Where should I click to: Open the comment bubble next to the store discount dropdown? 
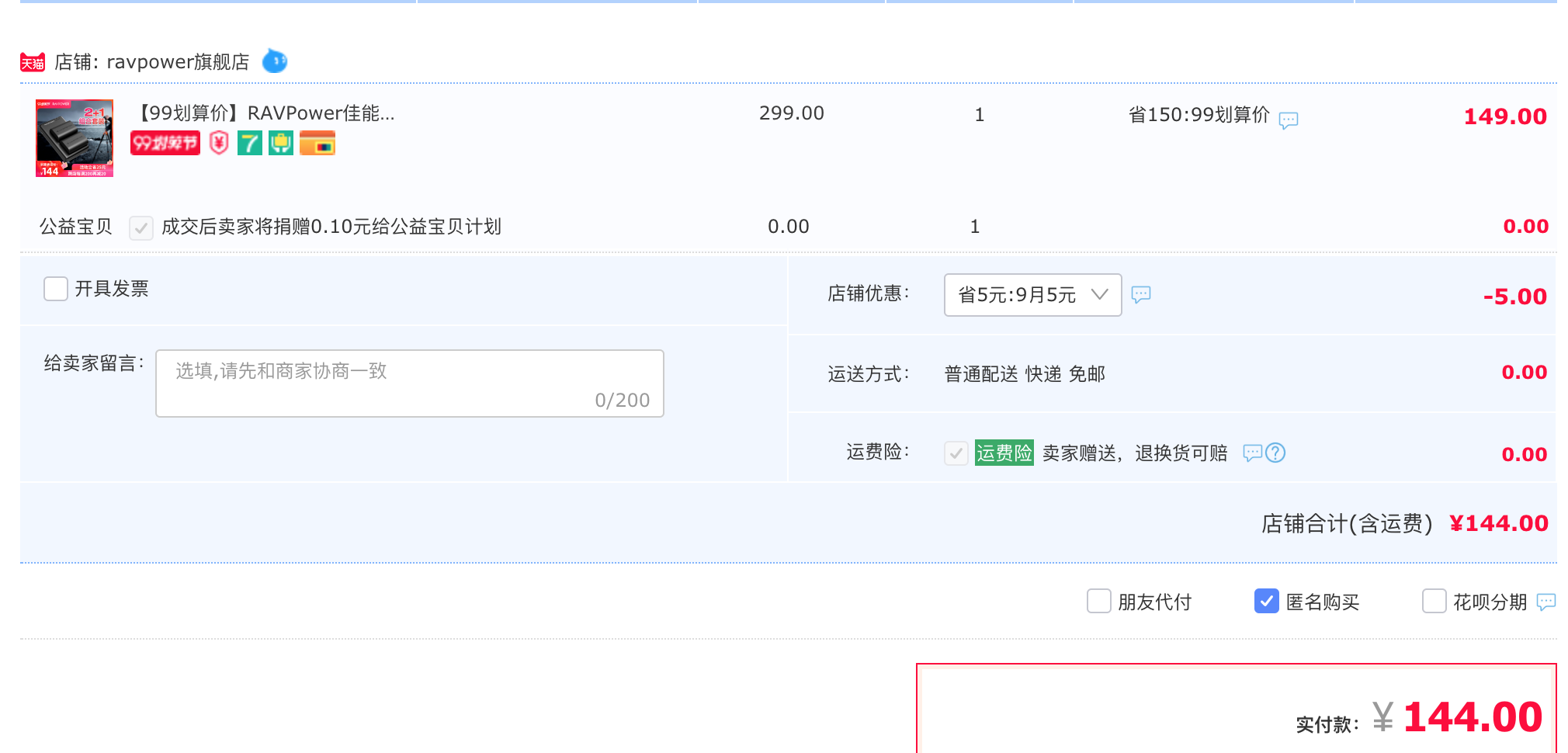click(x=1141, y=294)
